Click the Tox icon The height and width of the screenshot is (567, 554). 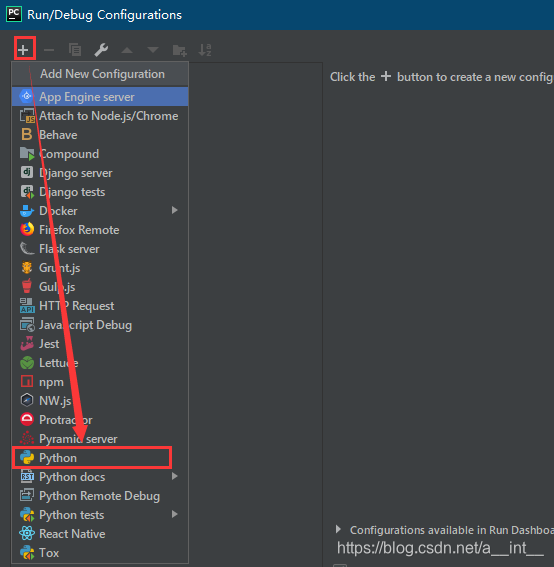coord(27,553)
